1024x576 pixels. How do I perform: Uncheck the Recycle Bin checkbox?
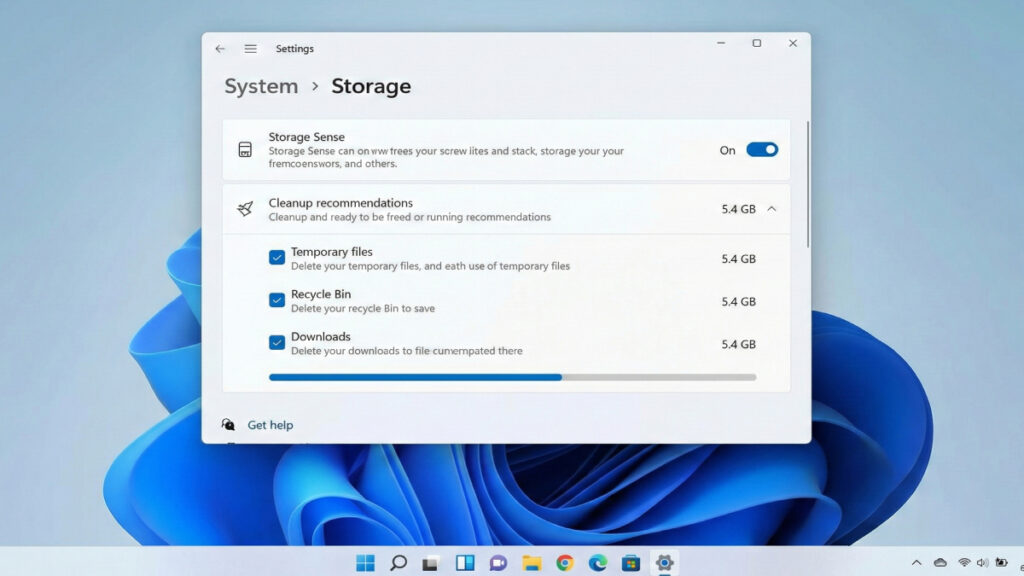click(277, 300)
